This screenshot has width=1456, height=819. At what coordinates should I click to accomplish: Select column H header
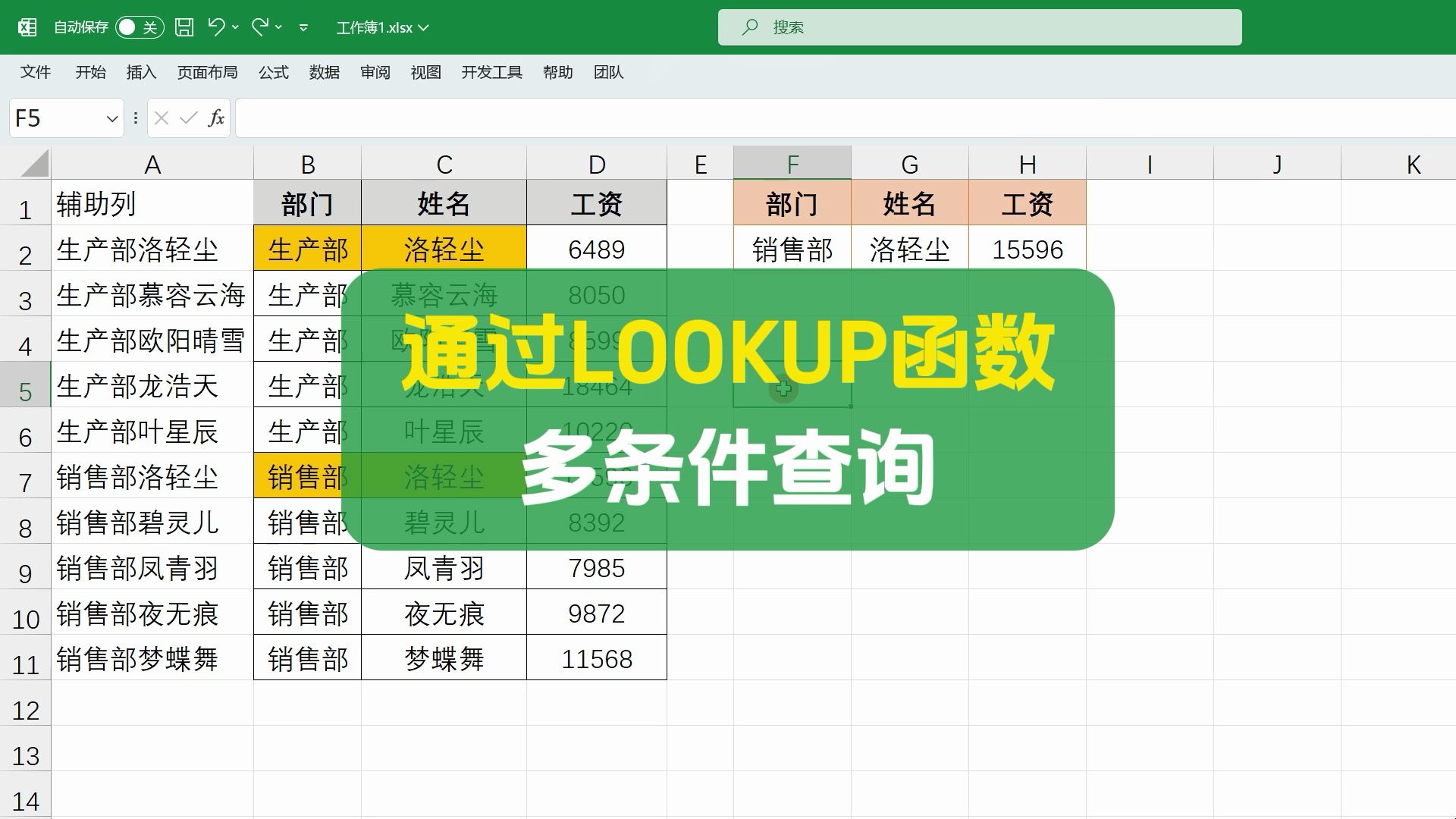coord(1028,164)
